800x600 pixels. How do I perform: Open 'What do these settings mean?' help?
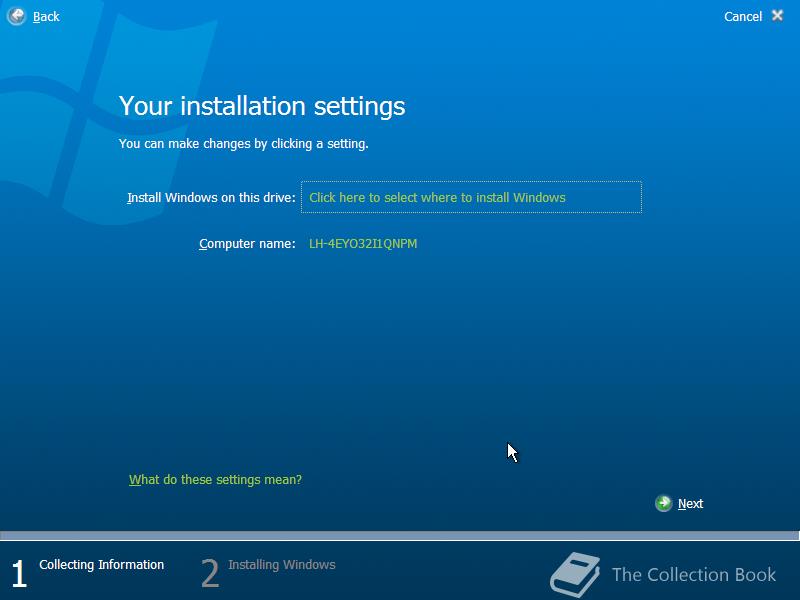click(x=215, y=480)
